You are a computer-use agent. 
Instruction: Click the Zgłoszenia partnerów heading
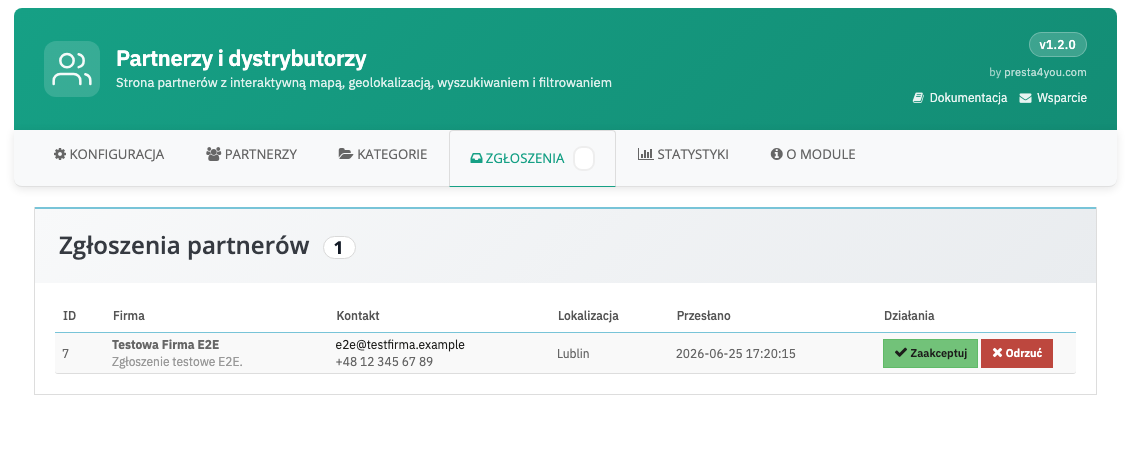click(183, 246)
